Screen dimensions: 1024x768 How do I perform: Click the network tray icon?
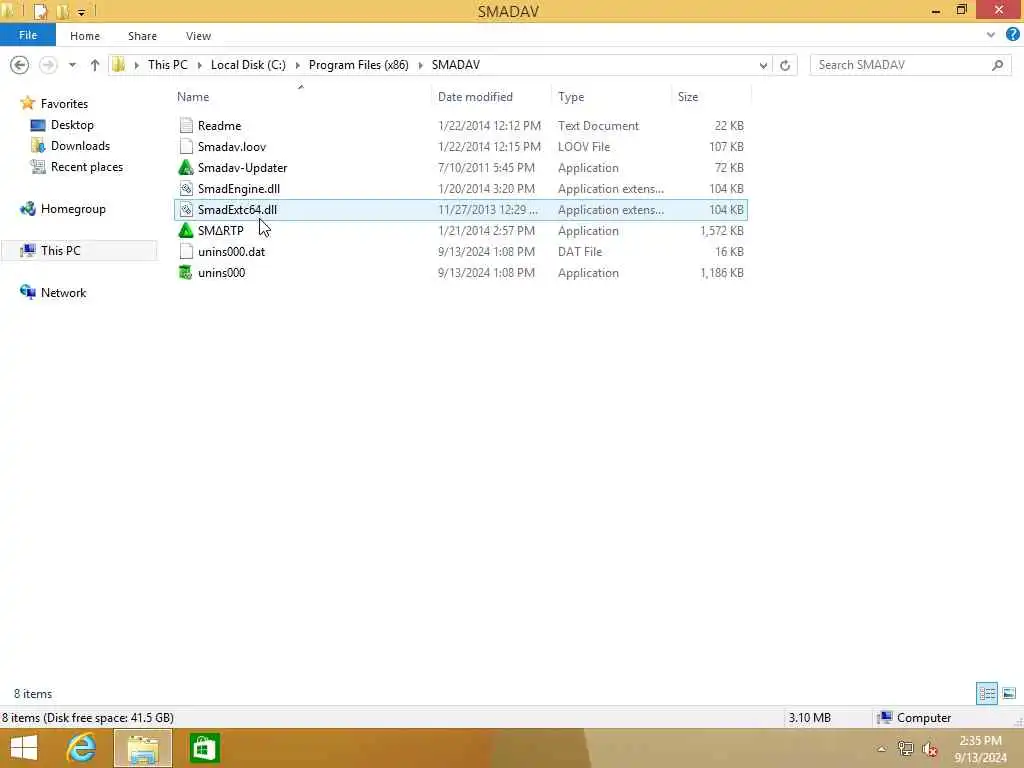coord(905,749)
